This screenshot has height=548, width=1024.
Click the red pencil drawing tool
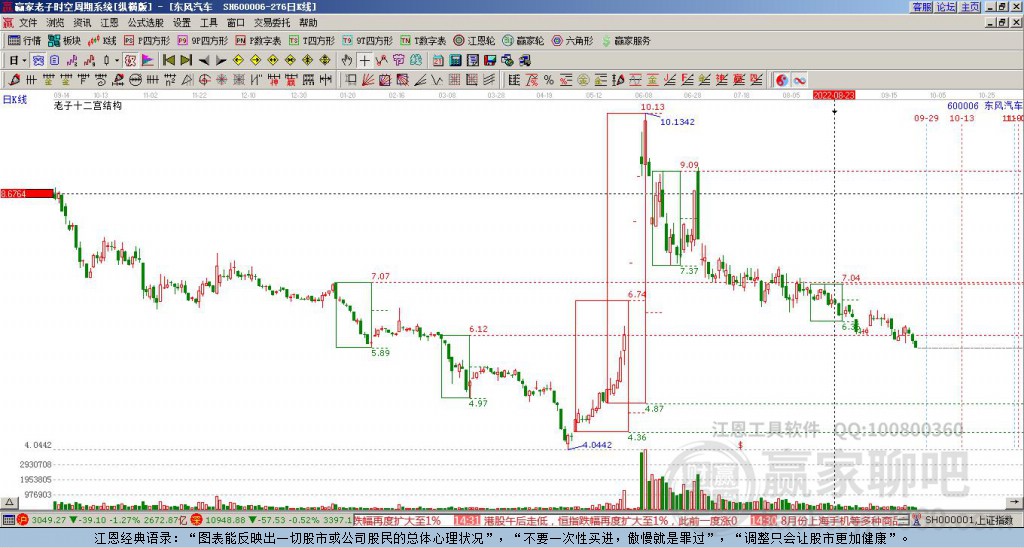pos(14,80)
